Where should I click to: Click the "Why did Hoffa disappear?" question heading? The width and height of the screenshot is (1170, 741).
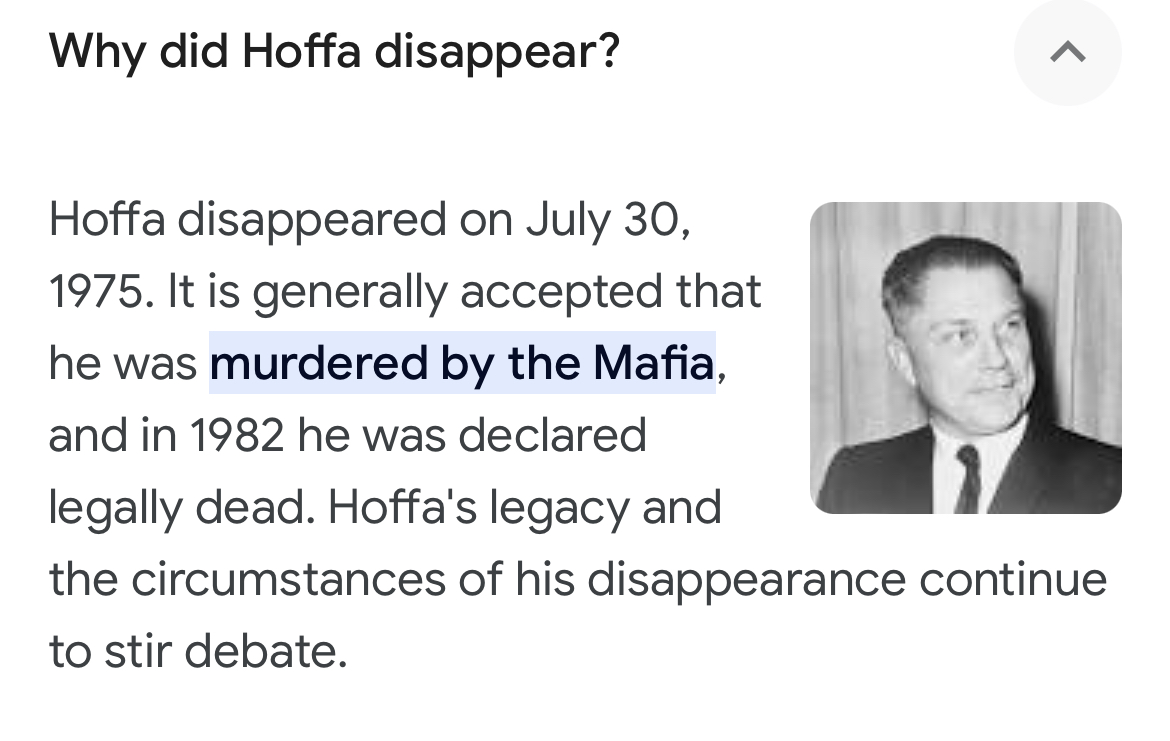click(334, 51)
